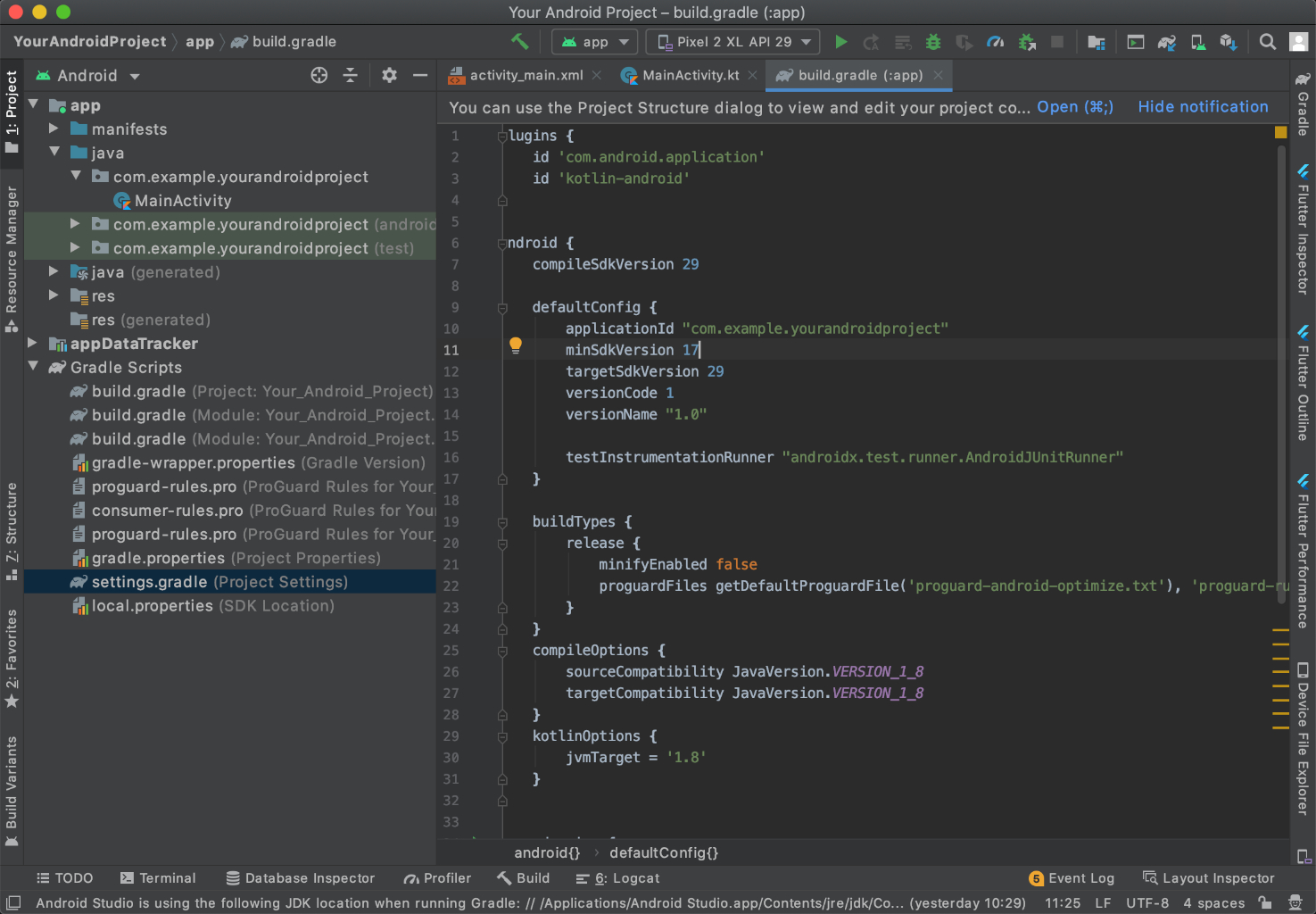Open the 6: Logcat tab

click(x=617, y=878)
